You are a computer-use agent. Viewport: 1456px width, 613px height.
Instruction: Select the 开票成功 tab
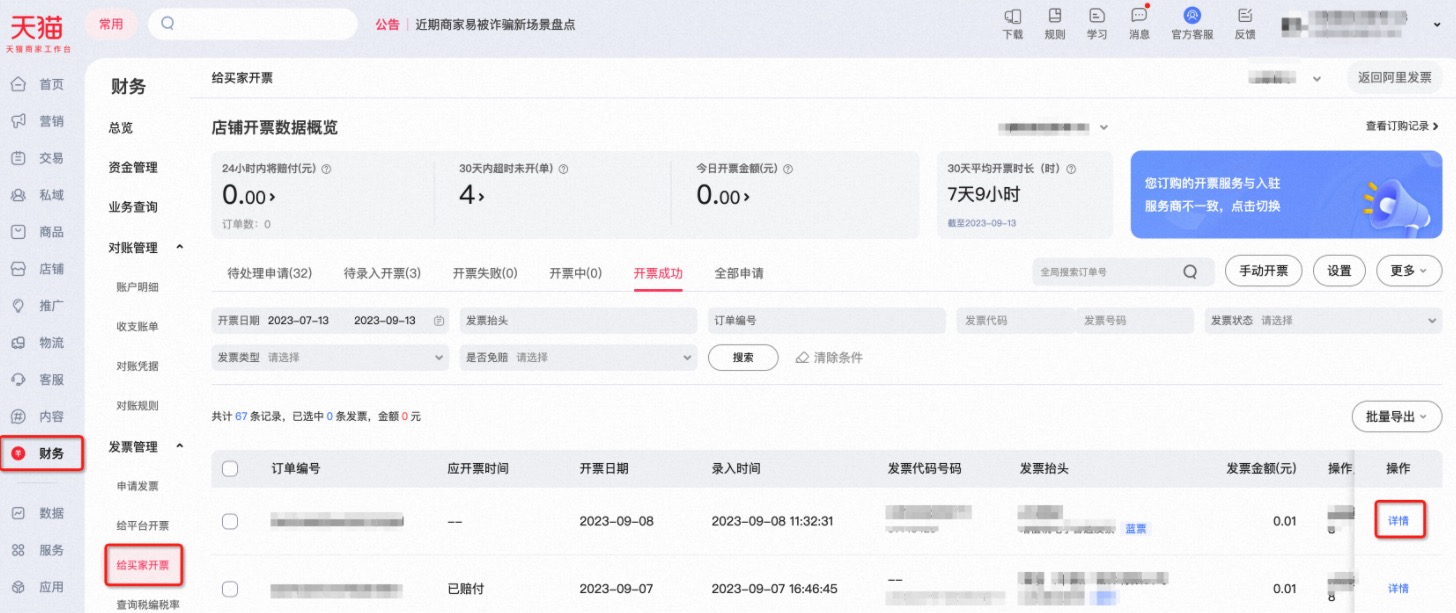(x=658, y=273)
